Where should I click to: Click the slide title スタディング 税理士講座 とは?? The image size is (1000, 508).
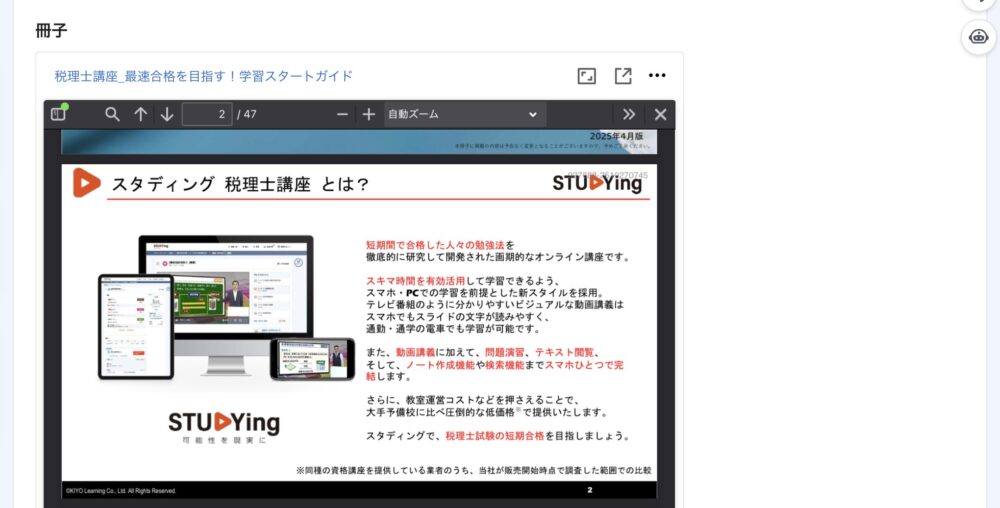click(240, 184)
